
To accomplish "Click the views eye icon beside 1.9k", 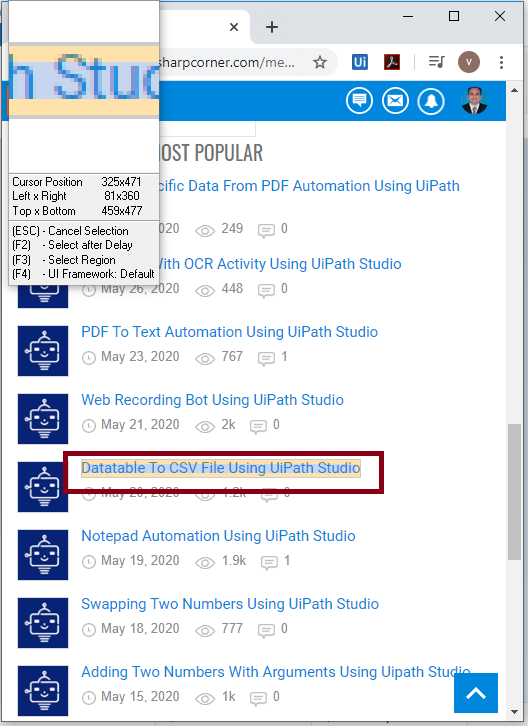I will click(205, 563).
